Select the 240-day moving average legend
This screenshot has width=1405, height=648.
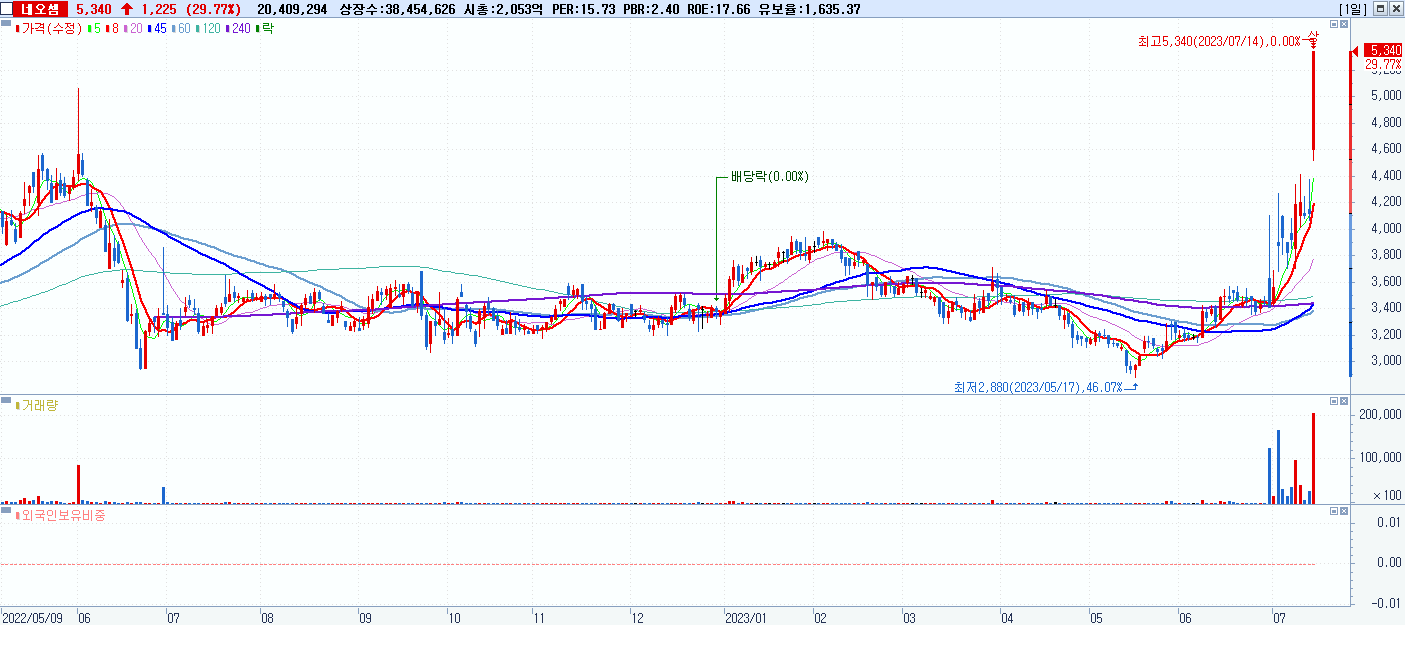pos(239,28)
